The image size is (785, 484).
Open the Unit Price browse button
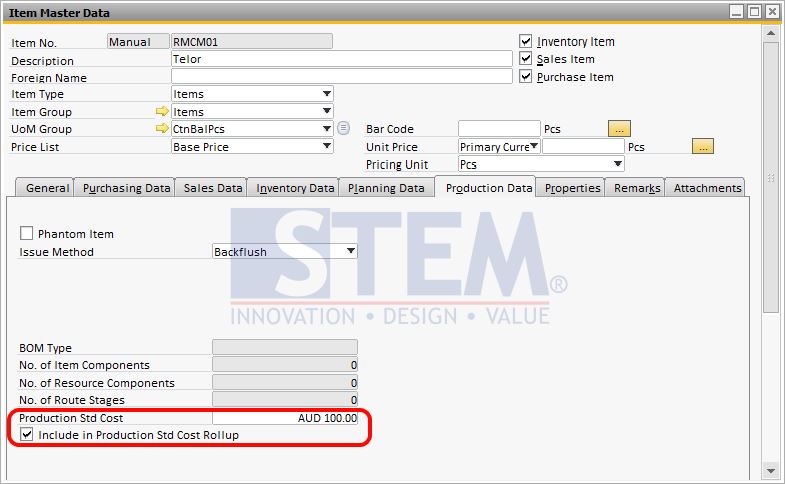703,147
